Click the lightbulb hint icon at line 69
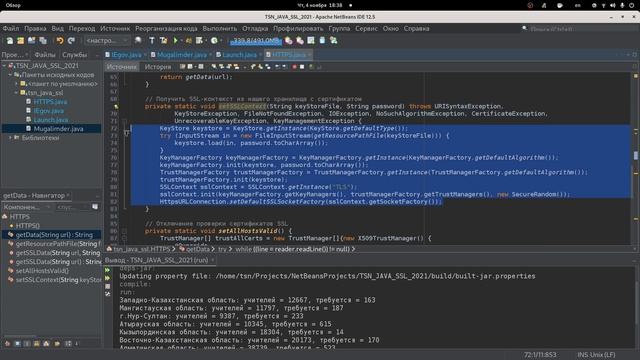 [x=116, y=107]
